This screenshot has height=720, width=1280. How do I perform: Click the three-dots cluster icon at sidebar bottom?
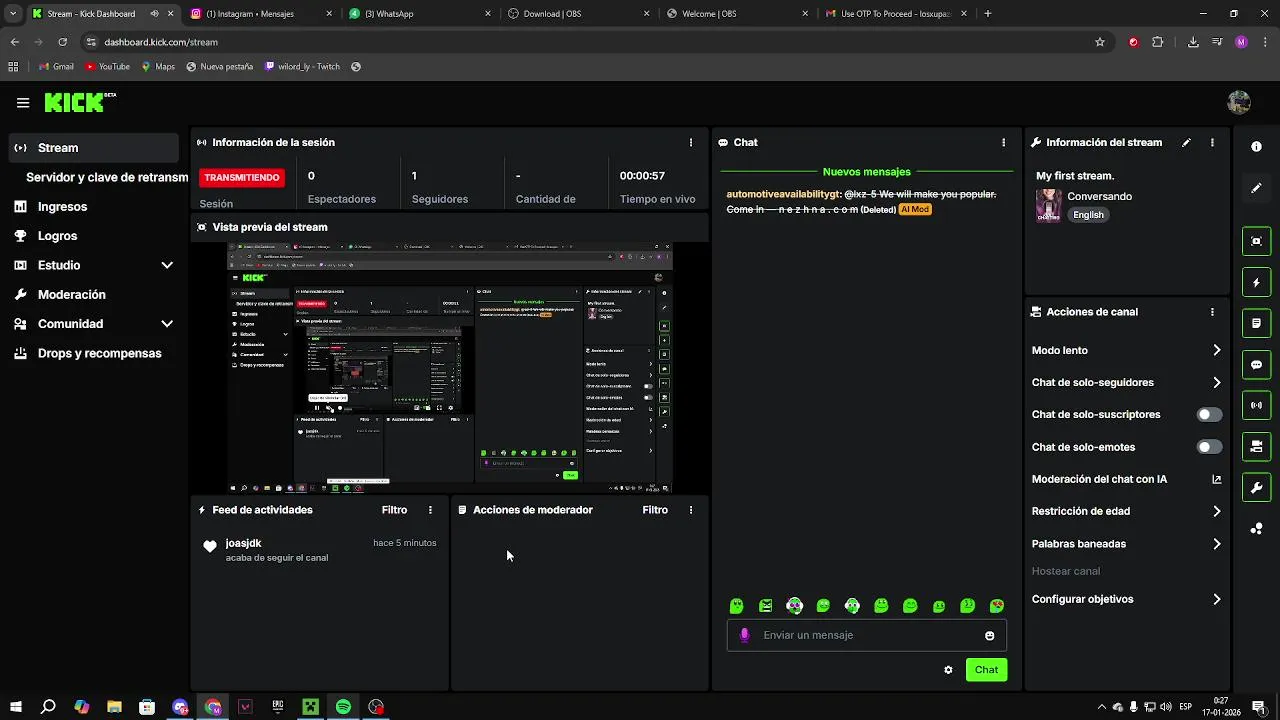(x=1256, y=529)
